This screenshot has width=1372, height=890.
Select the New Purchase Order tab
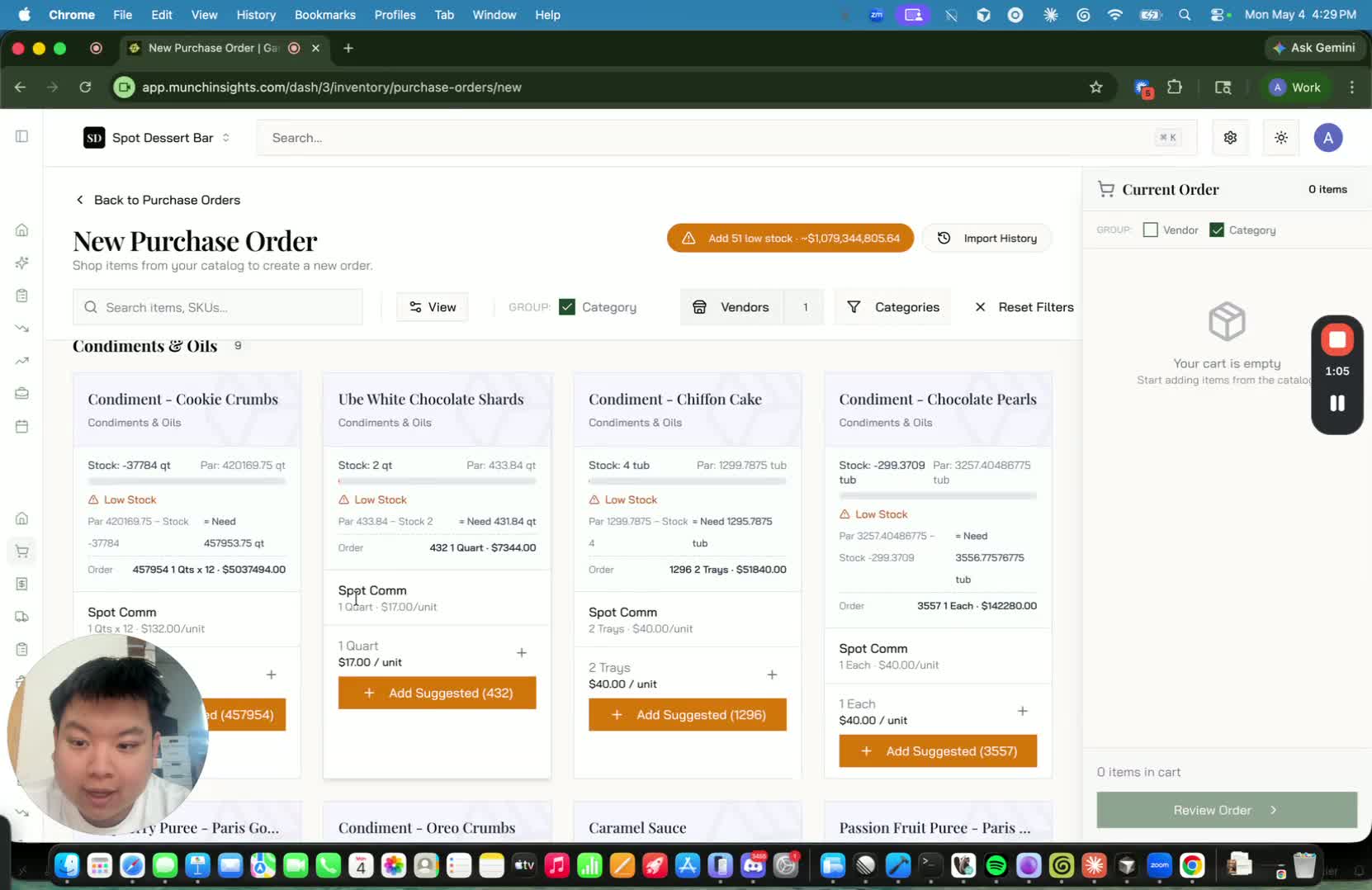(225, 48)
